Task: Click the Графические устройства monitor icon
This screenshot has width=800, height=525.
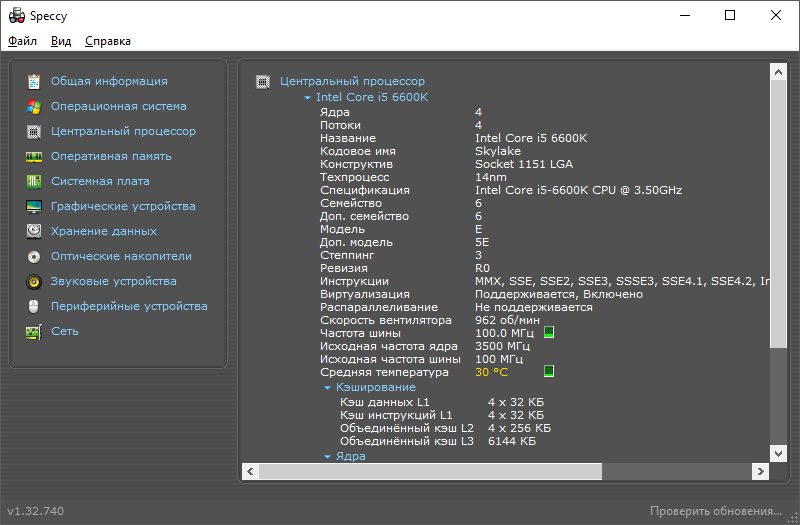Action: (34, 207)
